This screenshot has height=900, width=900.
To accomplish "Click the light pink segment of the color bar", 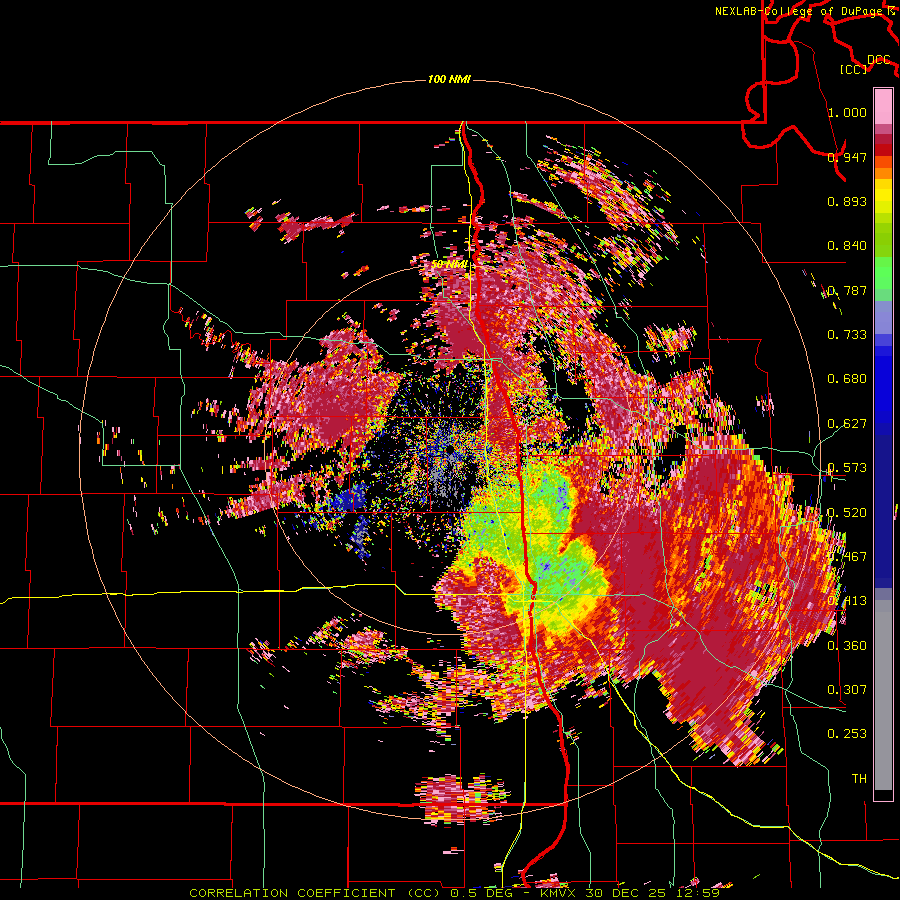I will pyautogui.click(x=883, y=106).
